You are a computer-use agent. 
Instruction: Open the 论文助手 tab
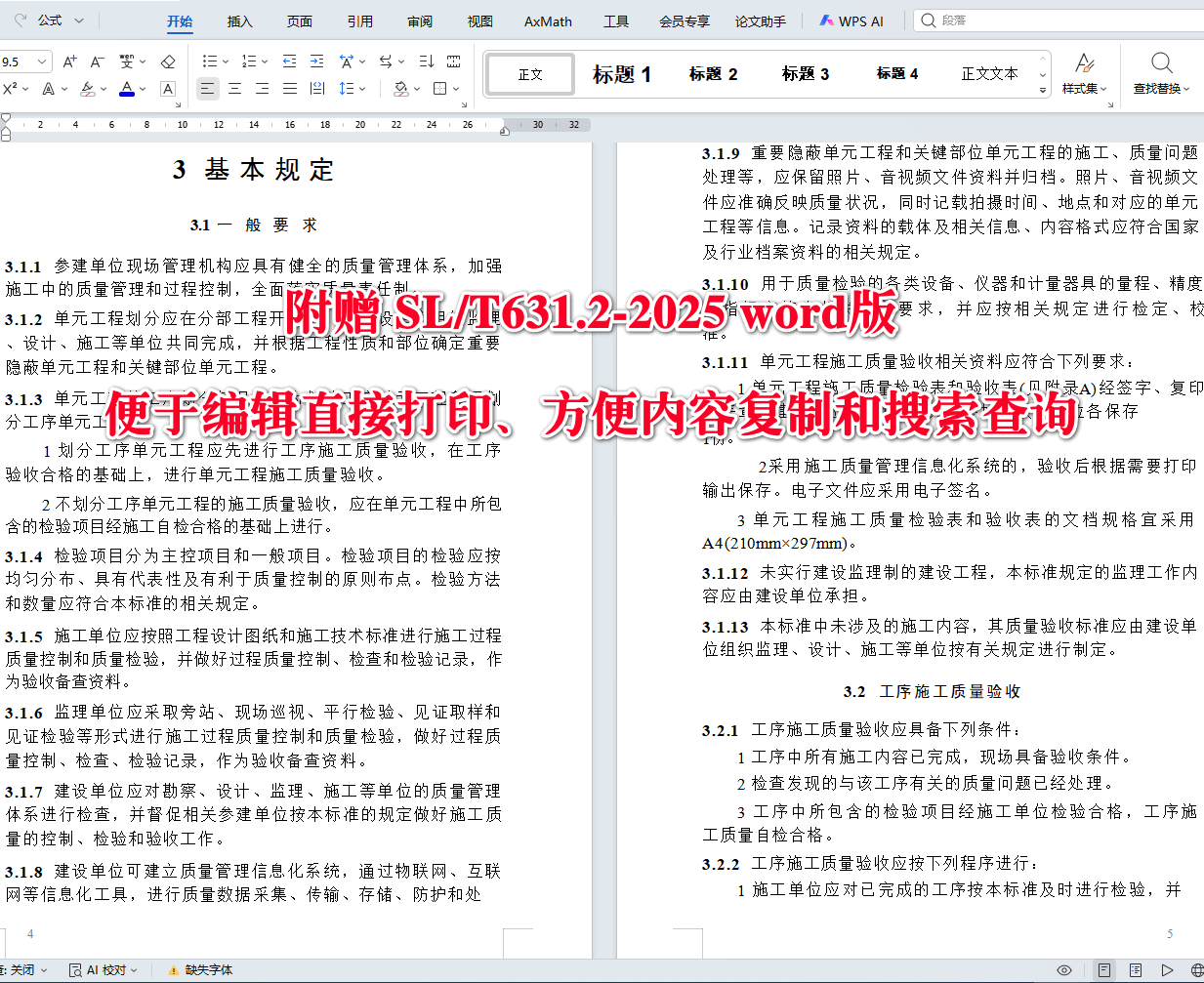761,21
